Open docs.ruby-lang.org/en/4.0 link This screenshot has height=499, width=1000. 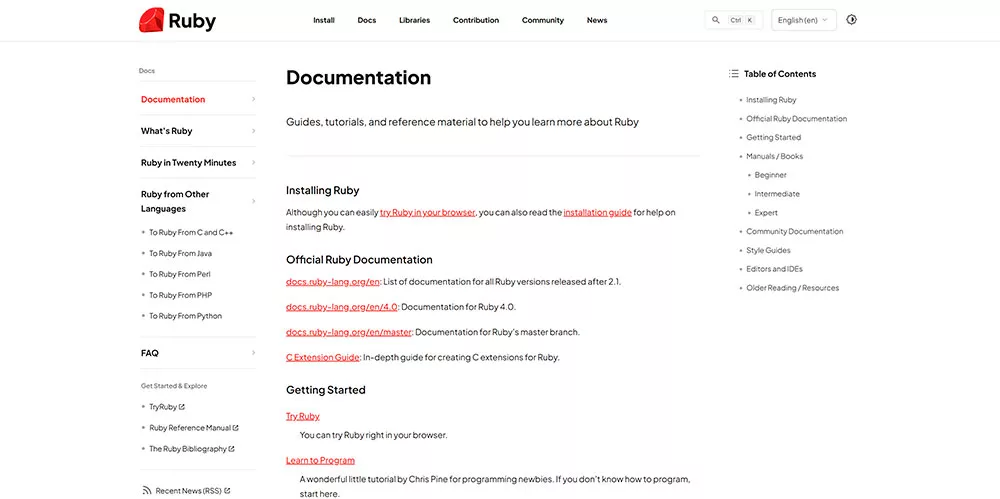click(x=342, y=307)
